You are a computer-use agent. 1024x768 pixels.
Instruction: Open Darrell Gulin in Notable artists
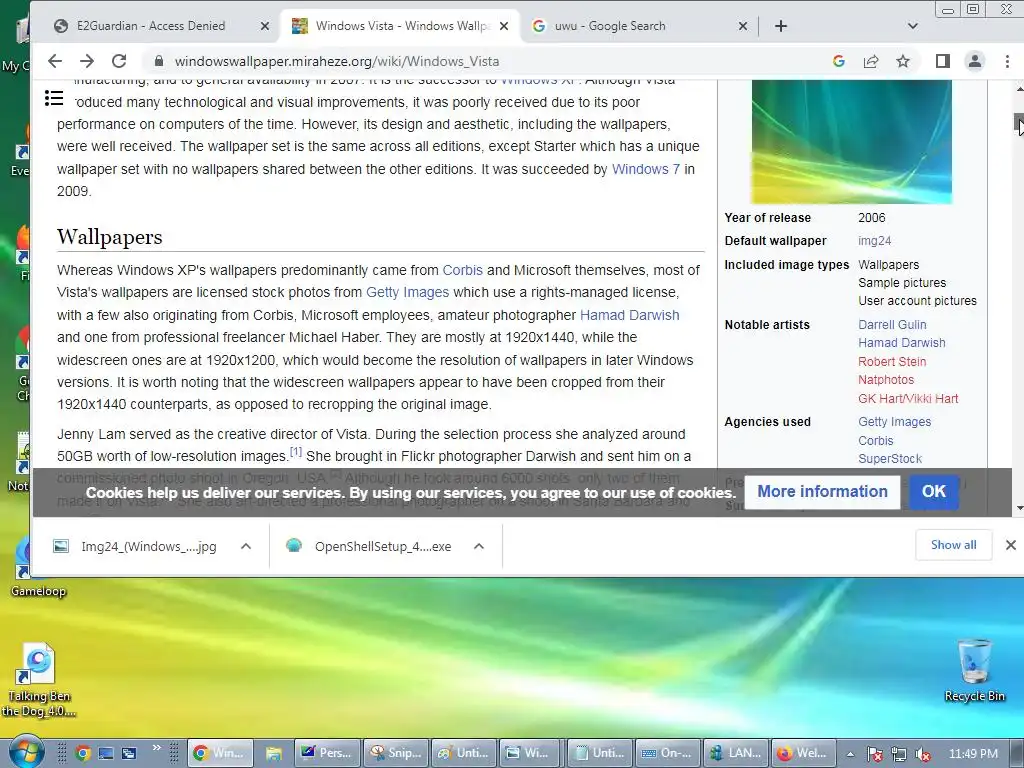click(892, 325)
